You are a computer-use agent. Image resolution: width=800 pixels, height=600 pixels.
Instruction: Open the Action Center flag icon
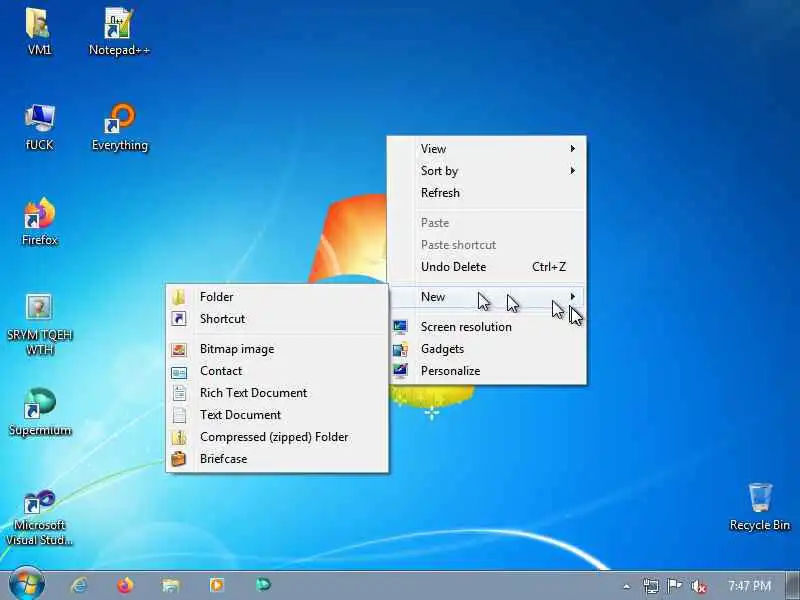pyautogui.click(x=674, y=586)
